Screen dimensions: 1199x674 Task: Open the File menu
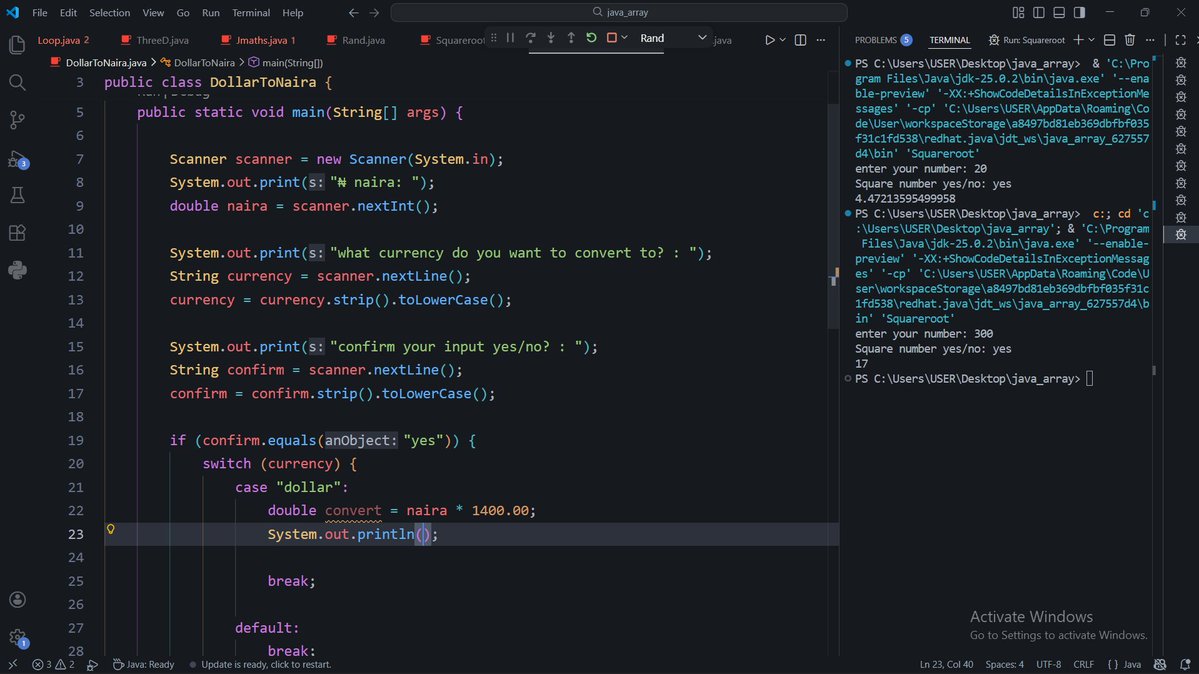coord(40,12)
